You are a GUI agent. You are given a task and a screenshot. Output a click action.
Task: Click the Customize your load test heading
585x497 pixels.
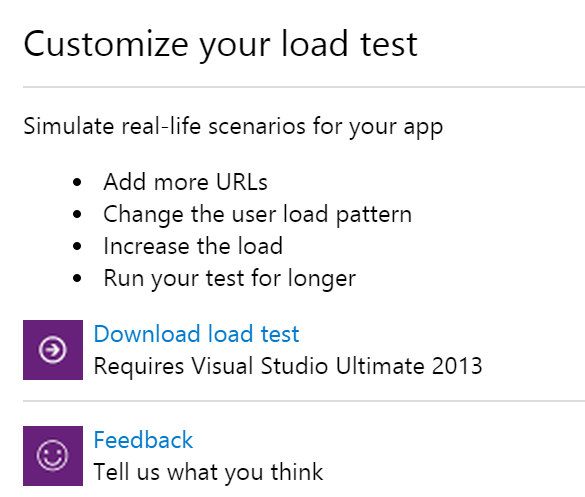coord(220,45)
